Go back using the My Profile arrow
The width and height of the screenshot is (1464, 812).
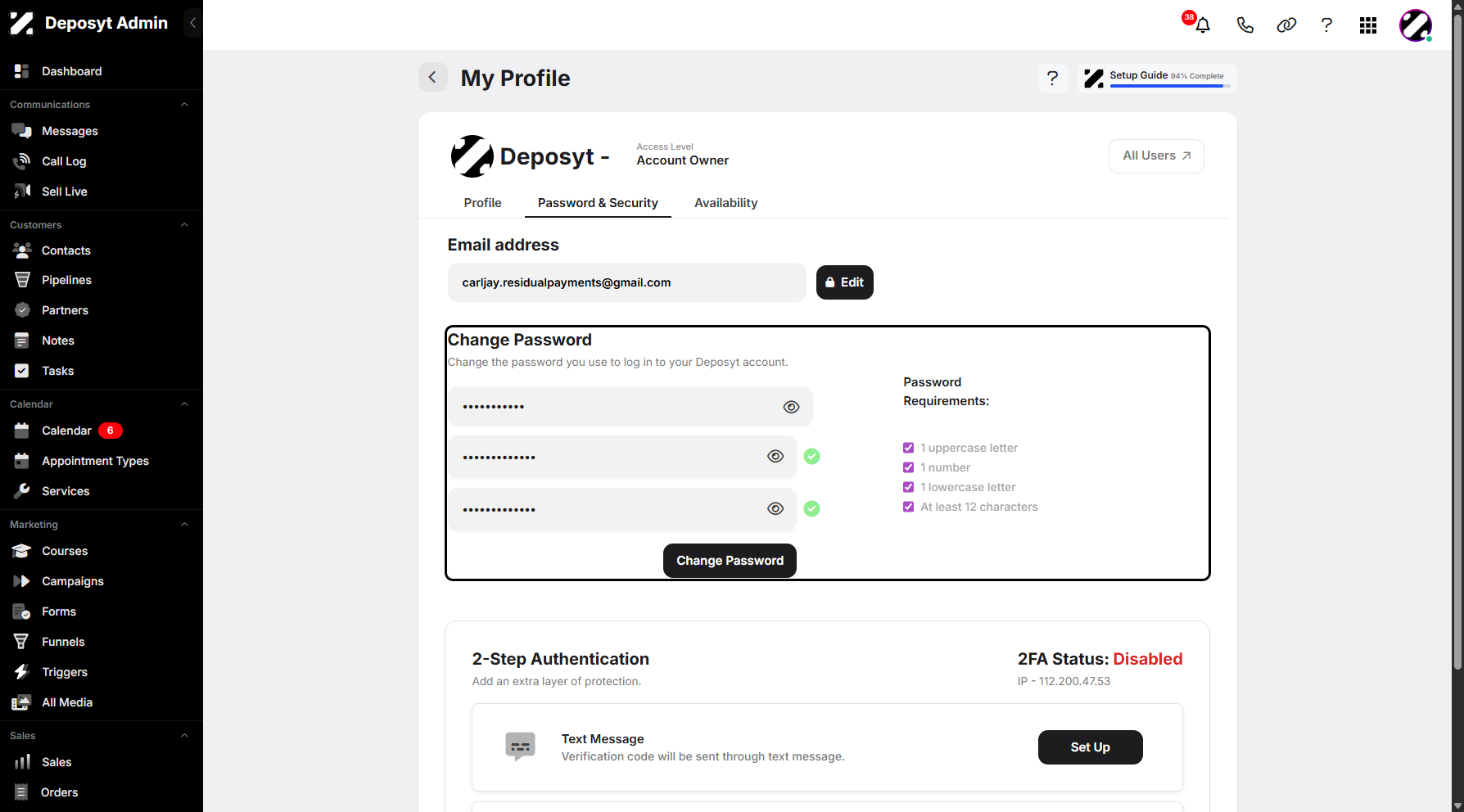pyautogui.click(x=433, y=78)
